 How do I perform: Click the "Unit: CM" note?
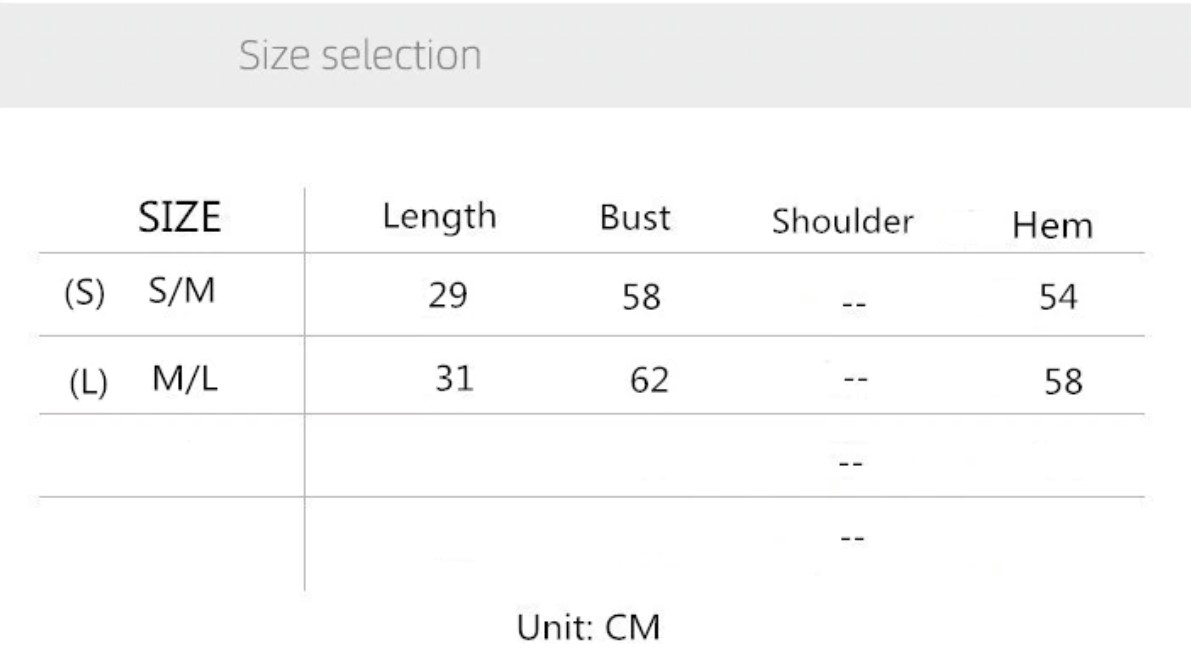click(587, 630)
